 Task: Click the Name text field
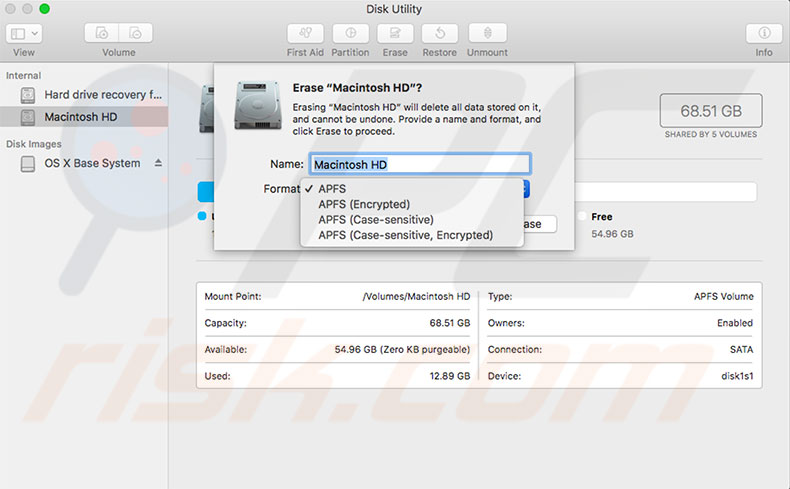point(419,164)
